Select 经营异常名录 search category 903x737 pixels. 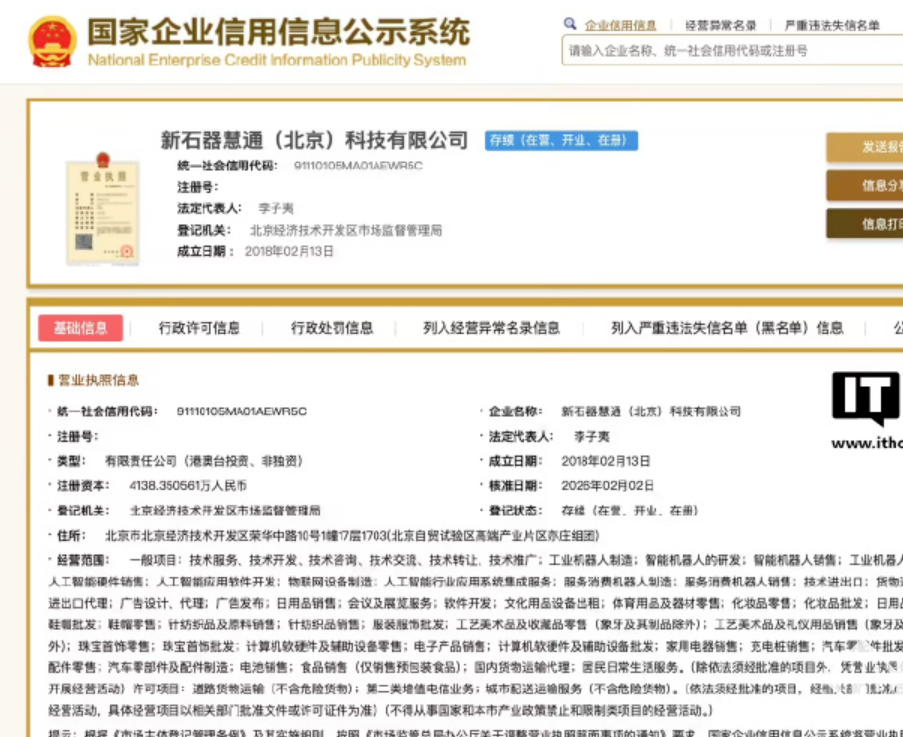(720, 25)
